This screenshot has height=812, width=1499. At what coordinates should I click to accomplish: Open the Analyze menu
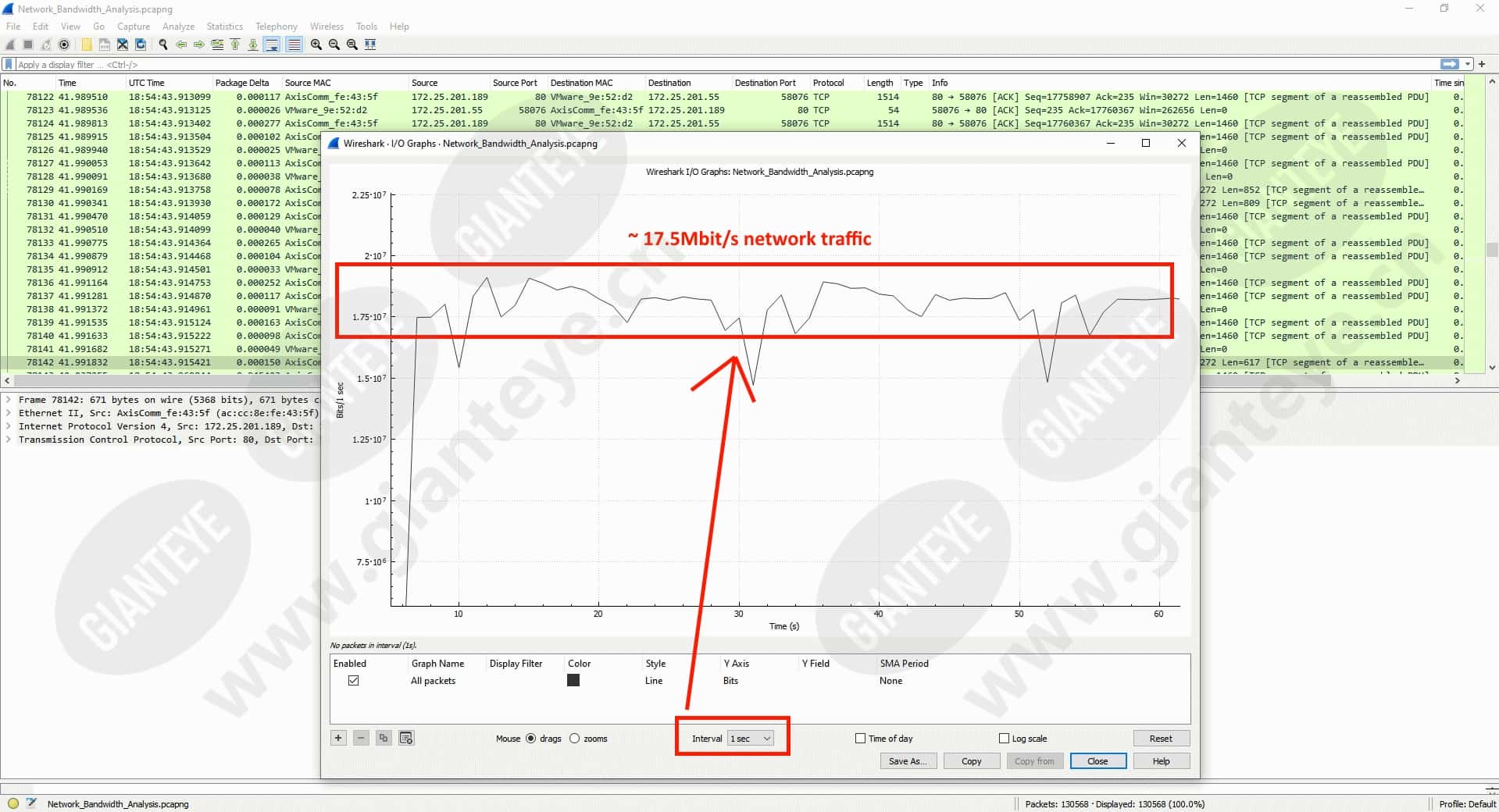[x=178, y=27]
